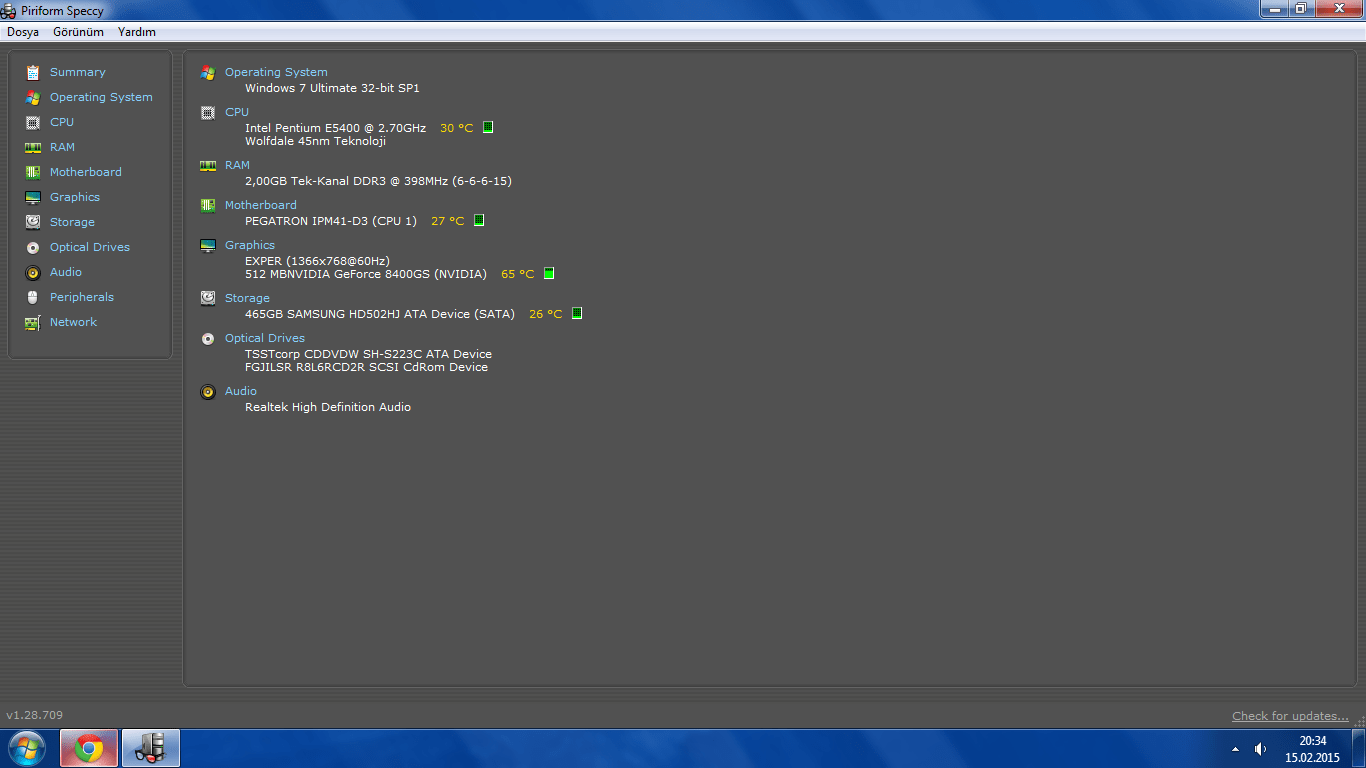
Task: Click the drive icon beside Storage heading
Action: [208, 298]
